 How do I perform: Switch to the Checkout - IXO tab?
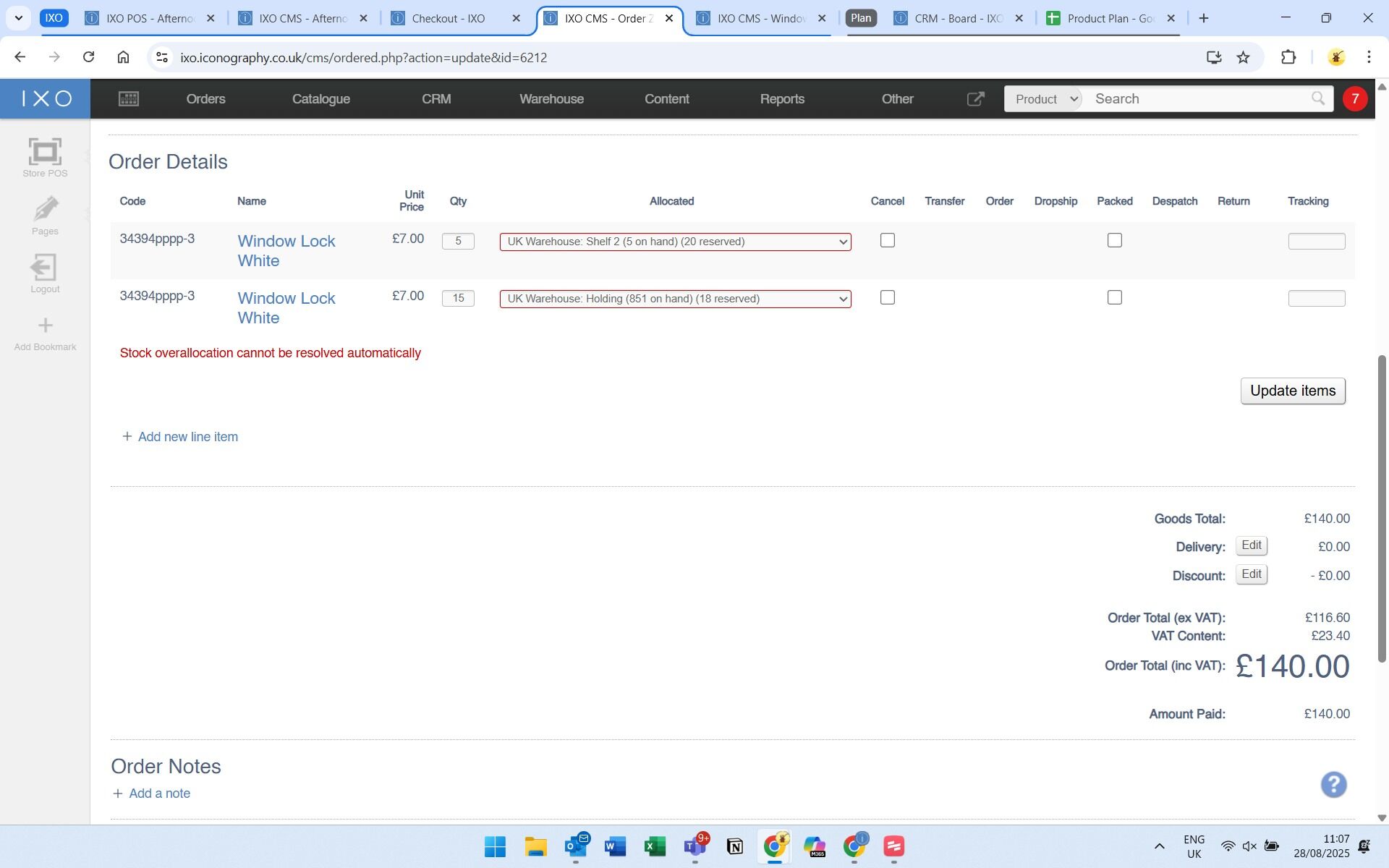coord(449,19)
